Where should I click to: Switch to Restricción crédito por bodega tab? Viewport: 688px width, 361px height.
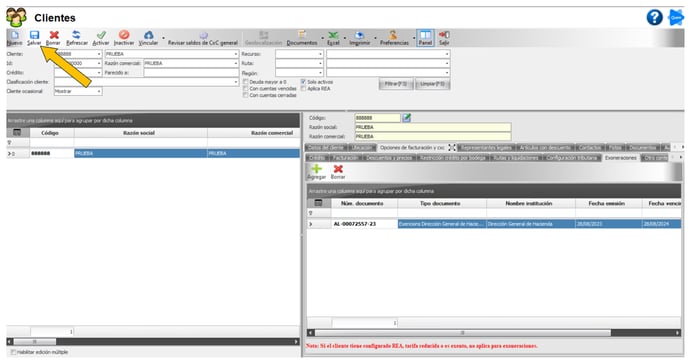tap(452, 157)
